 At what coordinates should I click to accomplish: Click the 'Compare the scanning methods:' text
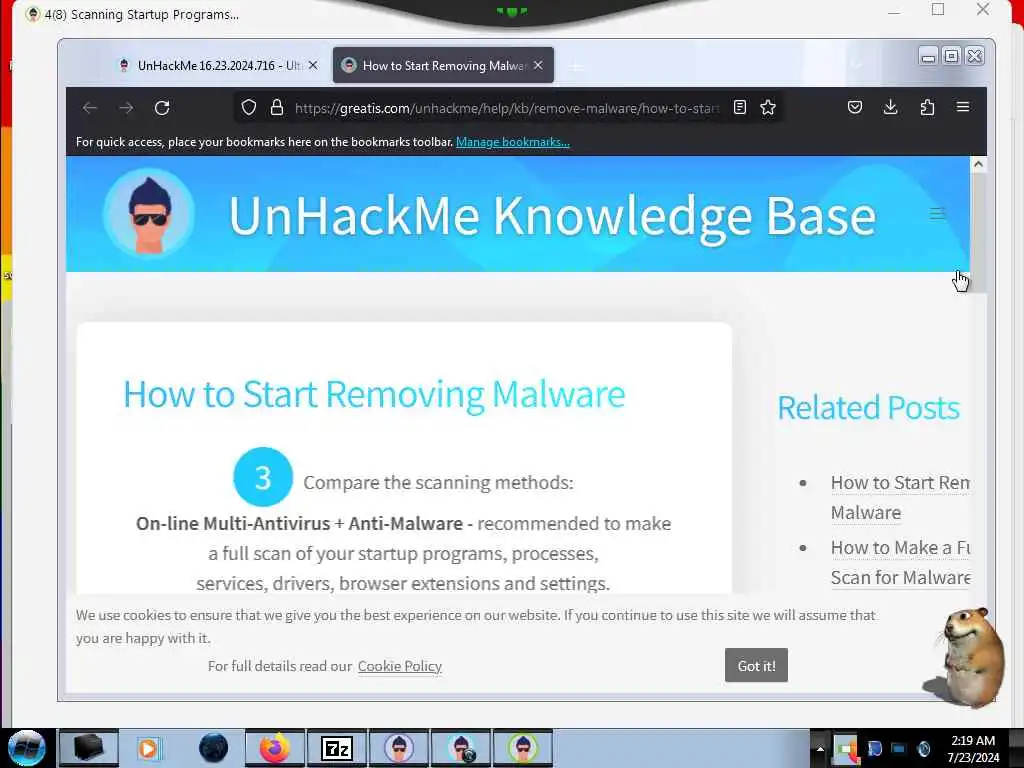[x=438, y=483]
